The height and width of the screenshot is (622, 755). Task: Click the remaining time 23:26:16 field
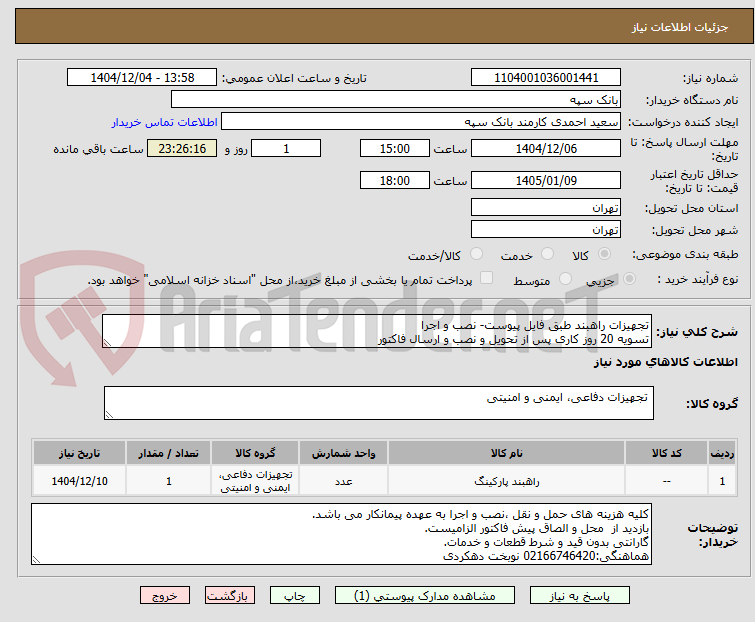(182, 148)
